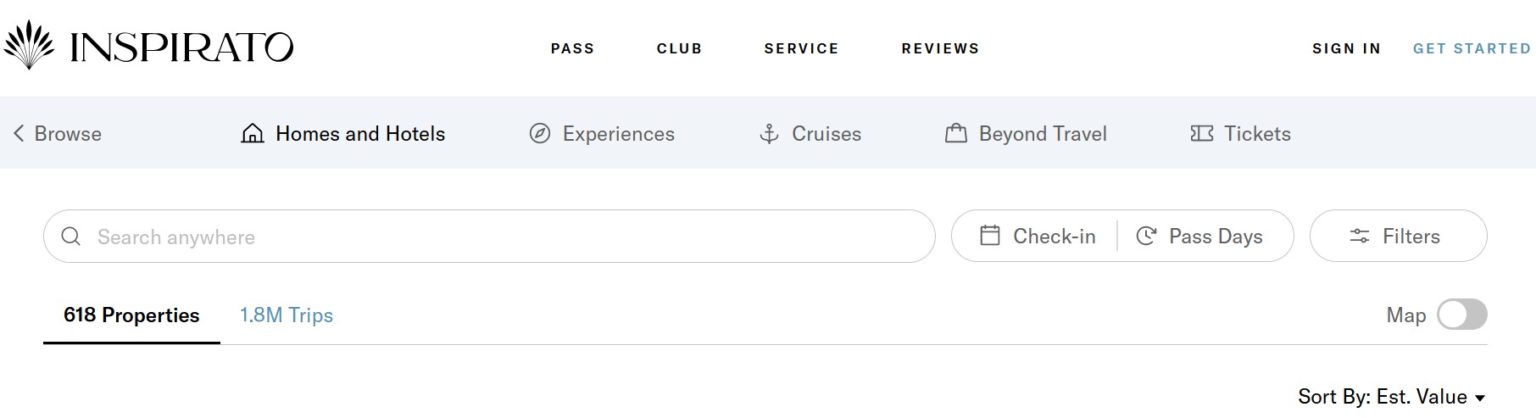
Task: Click the Search anywhere input field
Action: (x=500, y=237)
